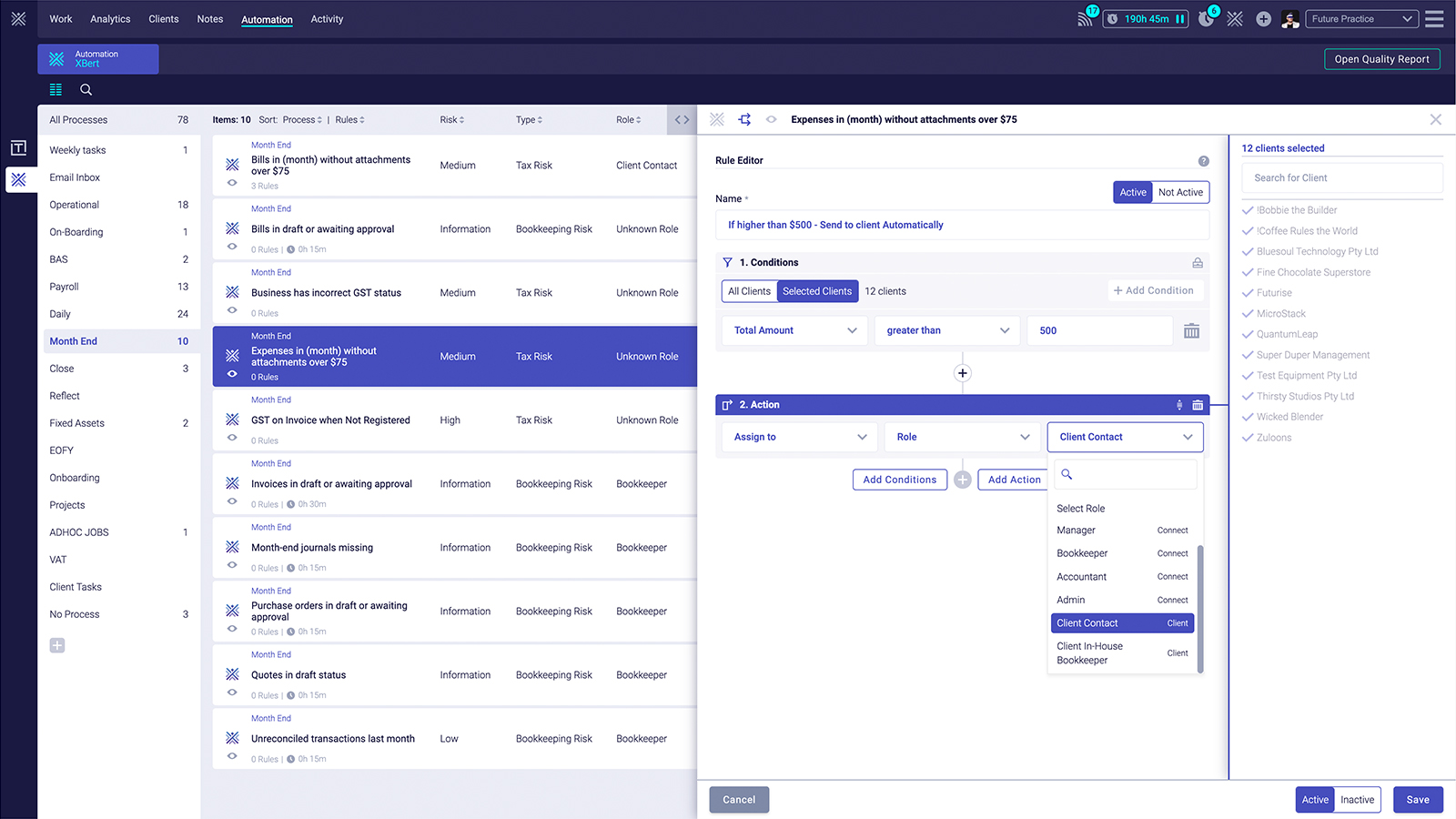The image size is (1456, 819).
Task: Sort list by Role column
Action: [x=628, y=120]
